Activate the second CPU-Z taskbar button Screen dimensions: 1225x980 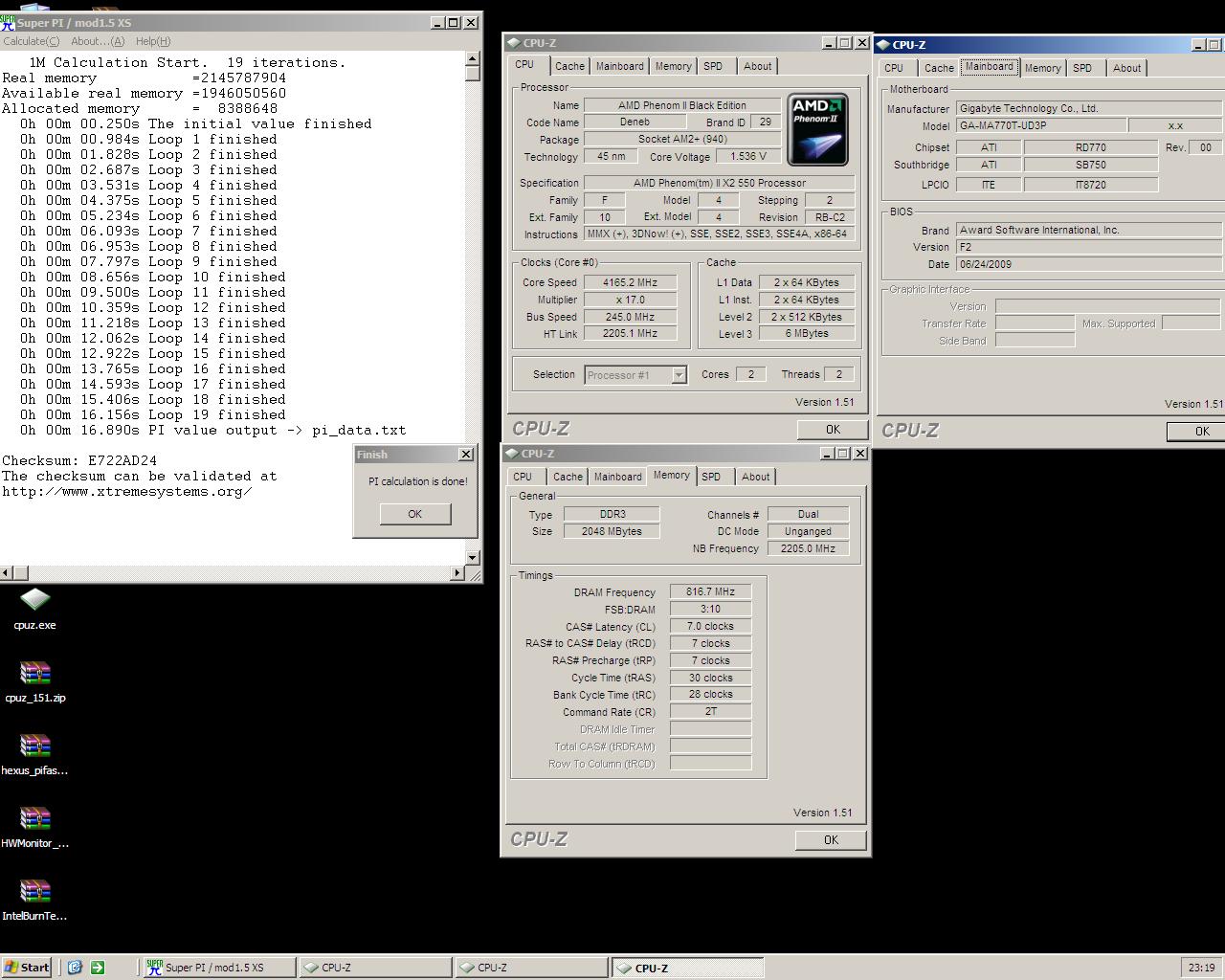pos(531,968)
